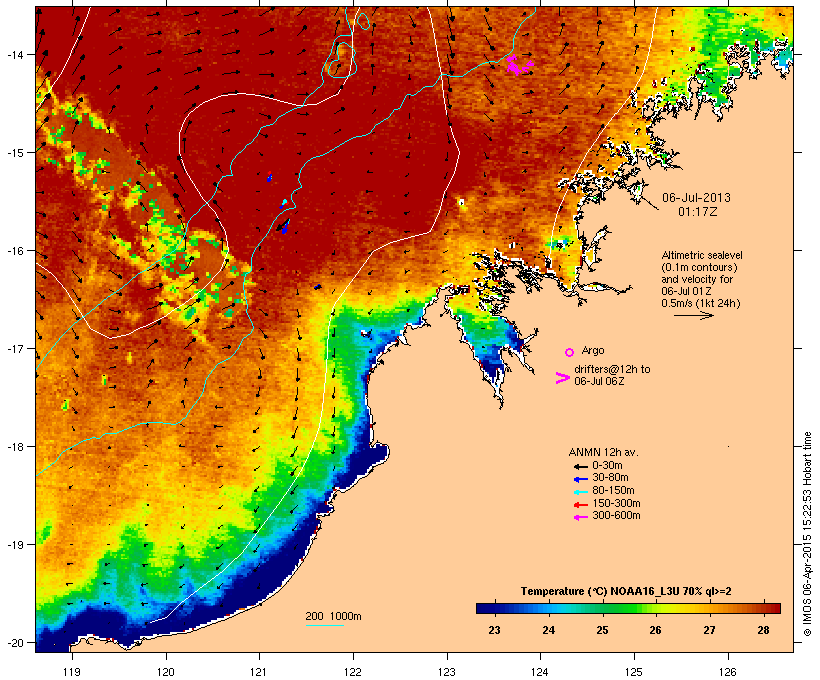Click the '0.5m/s (1kt 24h)' label
Image resolution: width=820 pixels, height=680 pixels.
(701, 303)
